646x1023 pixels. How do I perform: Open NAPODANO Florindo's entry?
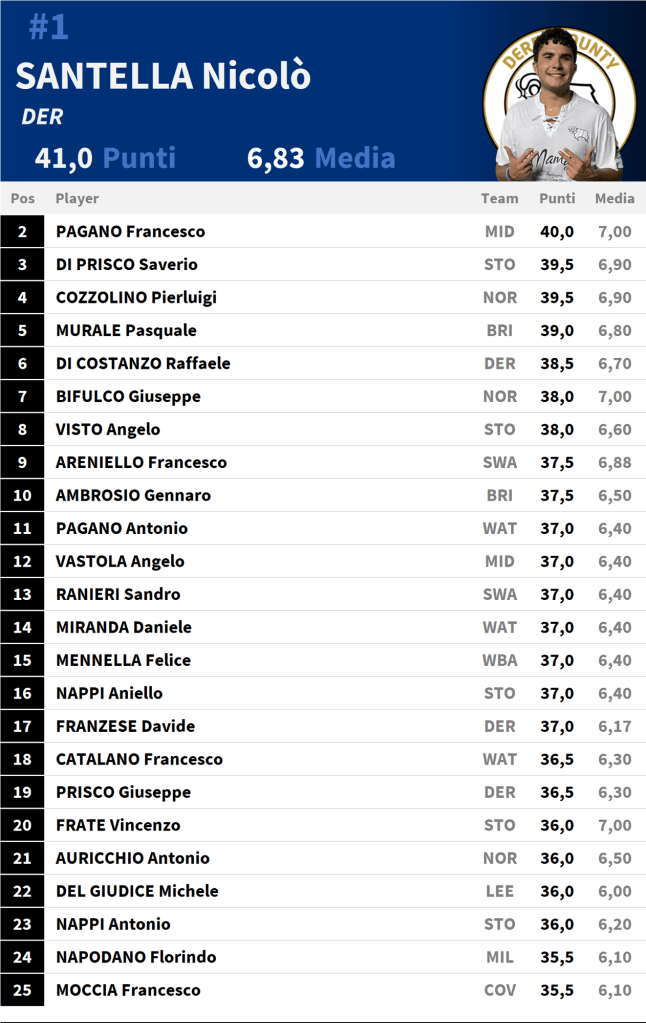tap(136, 957)
